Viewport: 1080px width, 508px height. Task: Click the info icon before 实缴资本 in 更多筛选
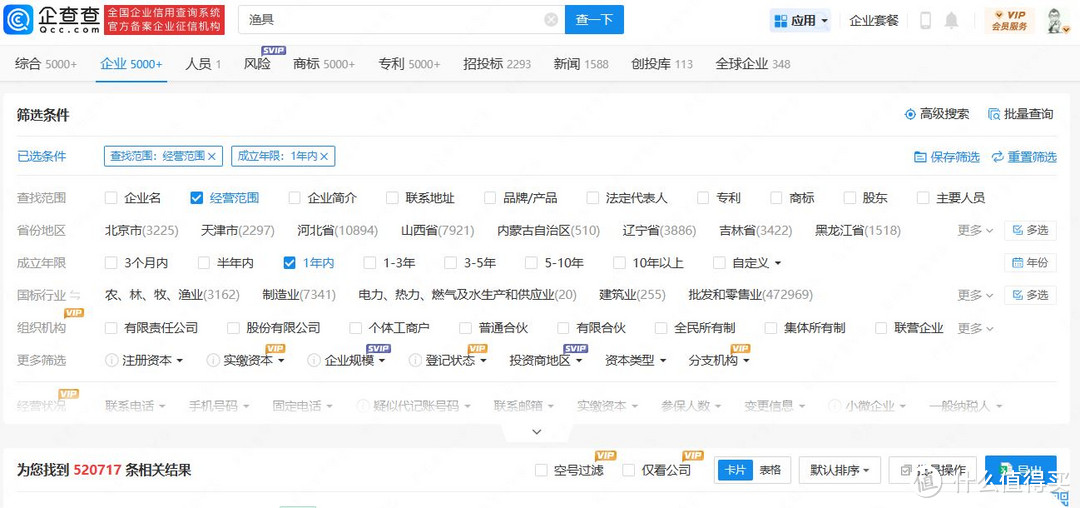tap(212, 360)
